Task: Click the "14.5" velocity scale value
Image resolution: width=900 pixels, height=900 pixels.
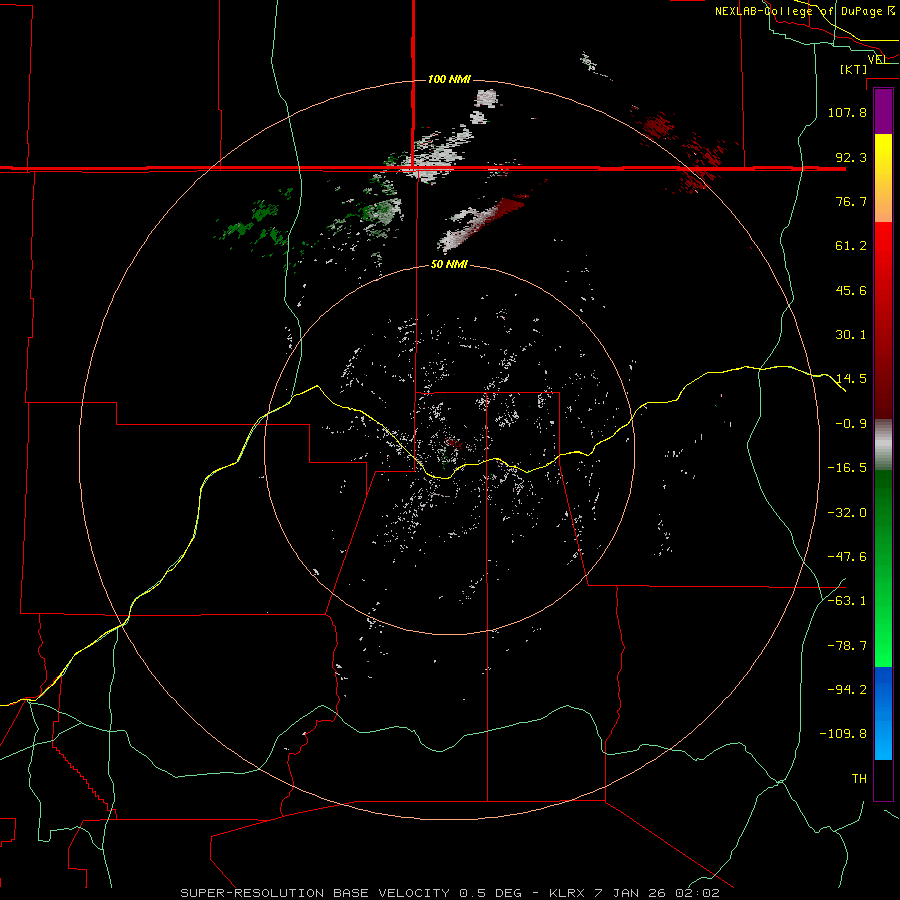Action: 851,379
